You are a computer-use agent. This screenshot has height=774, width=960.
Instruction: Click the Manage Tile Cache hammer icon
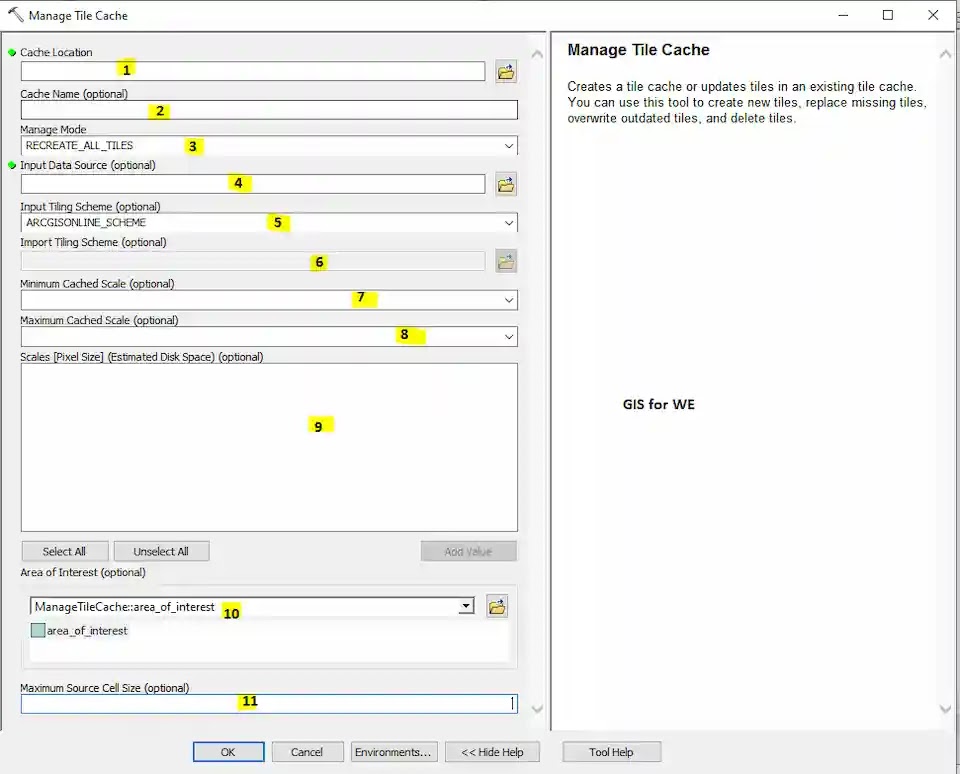(x=15, y=15)
